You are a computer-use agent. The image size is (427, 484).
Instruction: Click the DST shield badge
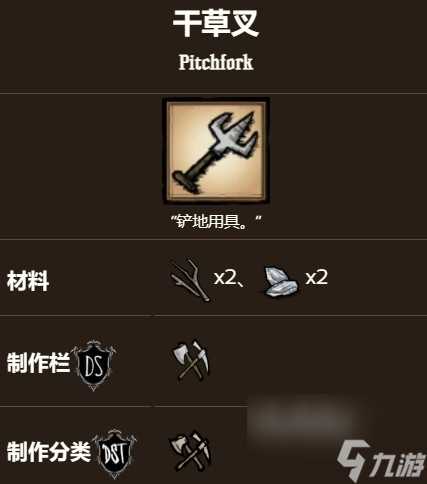(x=114, y=453)
